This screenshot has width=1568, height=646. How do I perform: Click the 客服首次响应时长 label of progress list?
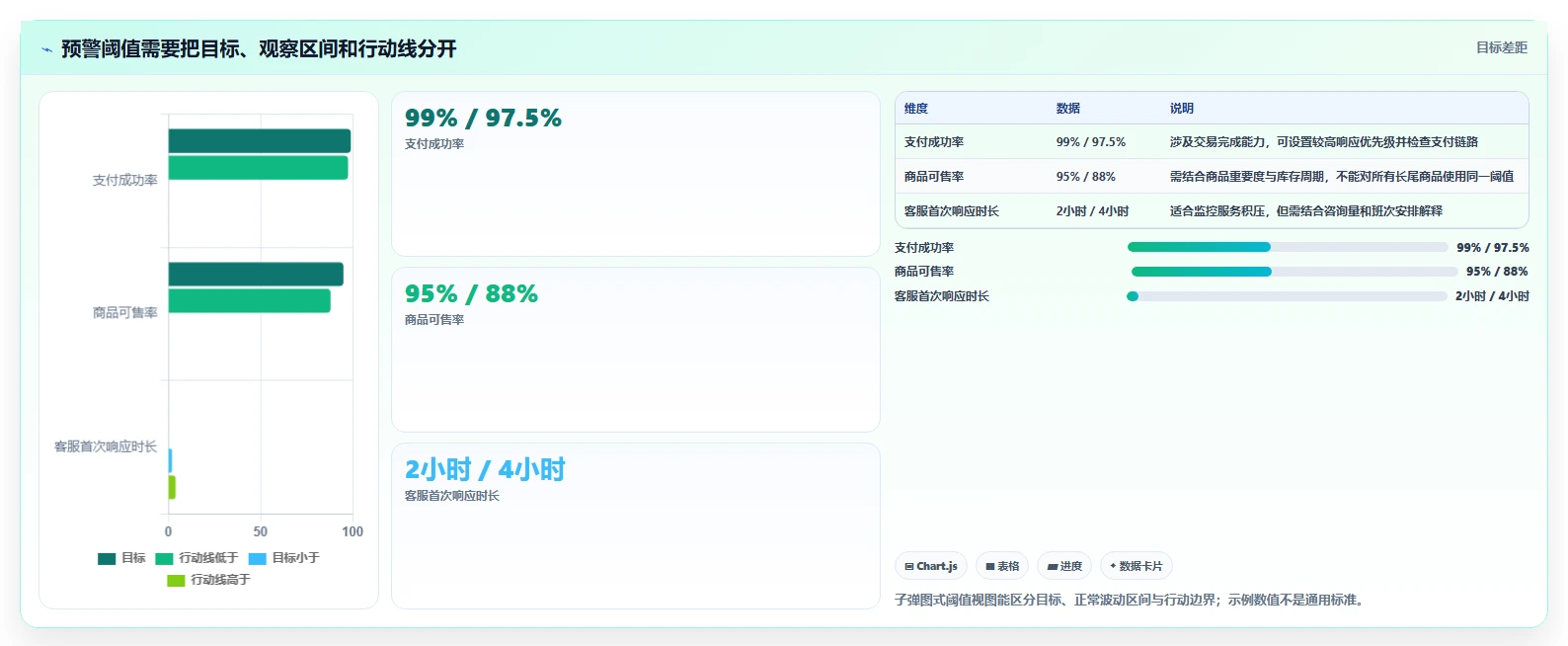(942, 296)
